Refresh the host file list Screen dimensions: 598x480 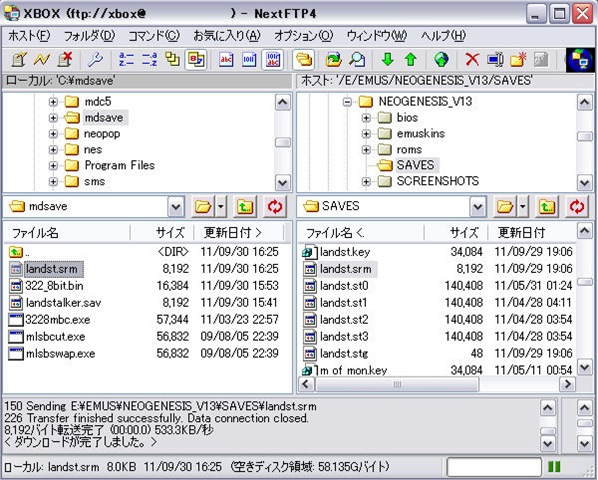[x=577, y=207]
